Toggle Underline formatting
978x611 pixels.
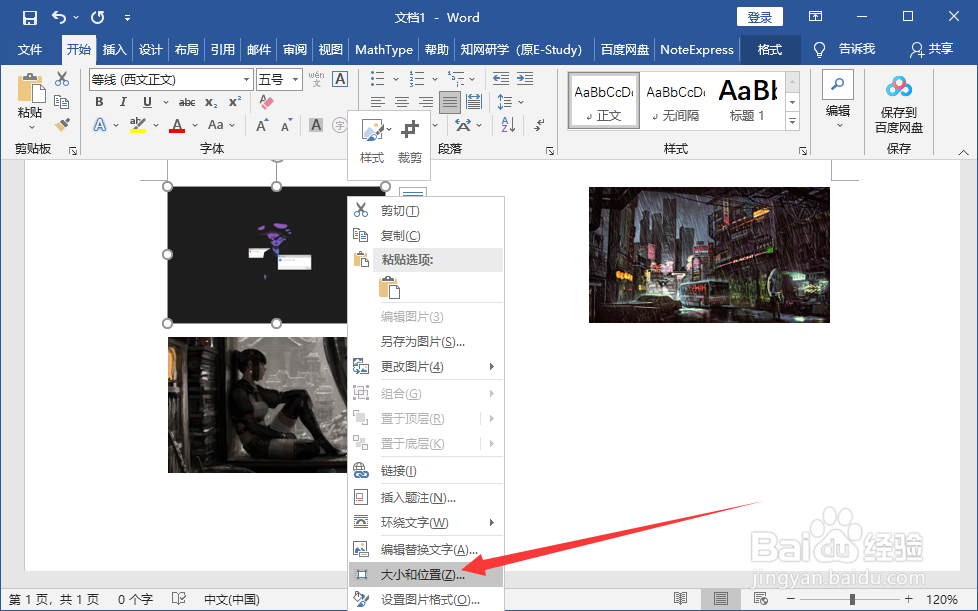click(x=147, y=102)
